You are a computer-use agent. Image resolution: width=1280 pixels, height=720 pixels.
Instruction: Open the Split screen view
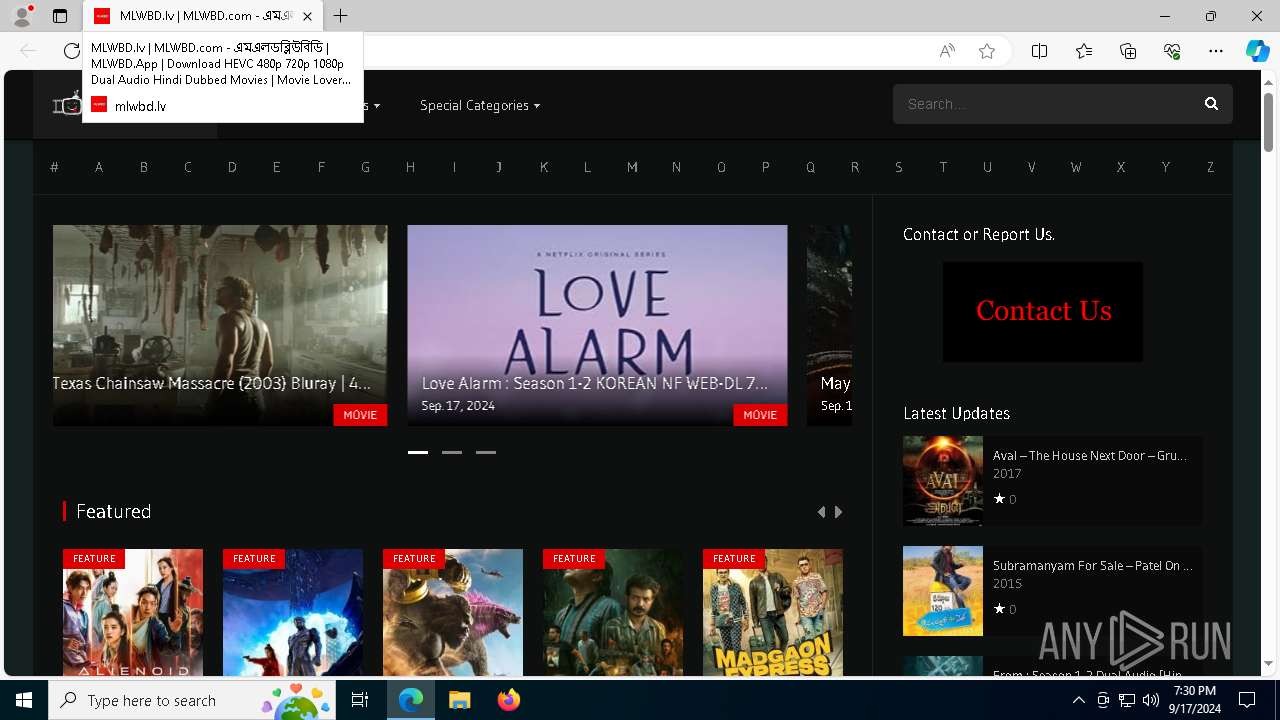coord(1039,51)
